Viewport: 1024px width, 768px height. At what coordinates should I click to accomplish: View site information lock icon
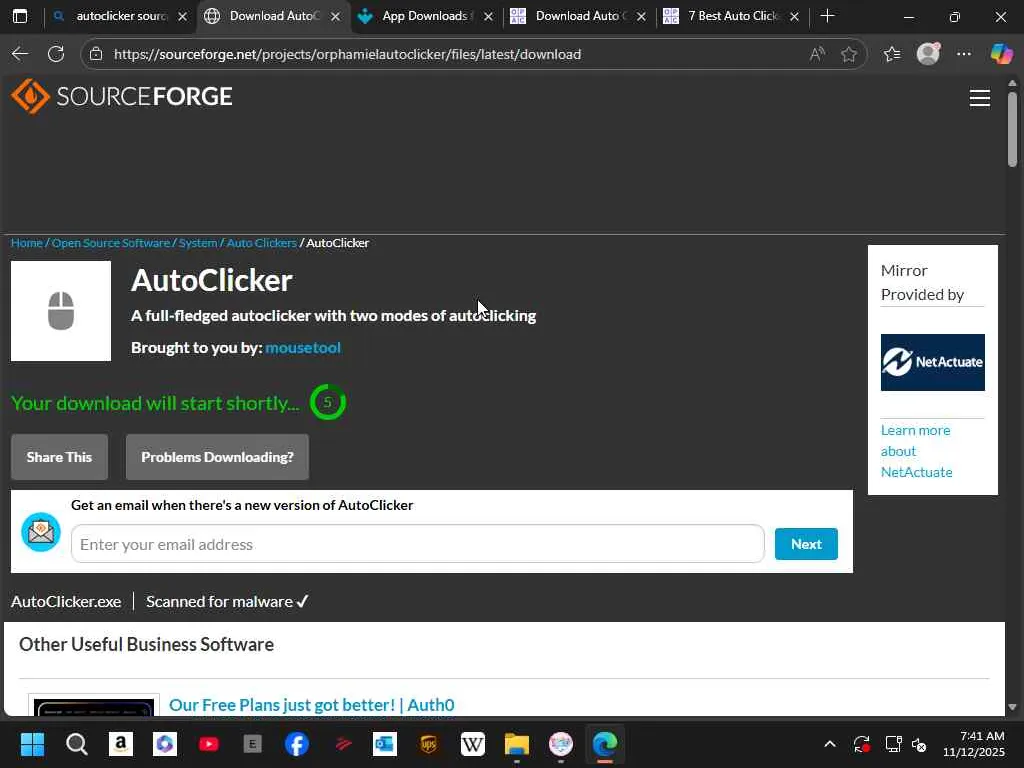(96, 54)
